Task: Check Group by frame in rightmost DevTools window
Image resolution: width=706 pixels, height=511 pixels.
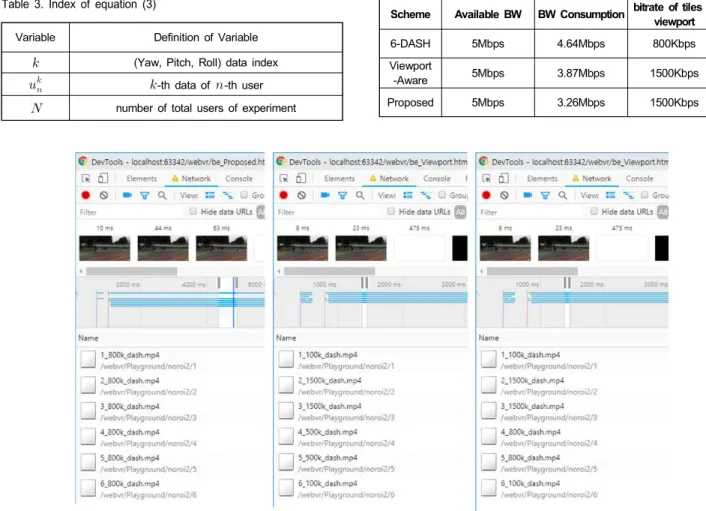Action: [x=645, y=194]
